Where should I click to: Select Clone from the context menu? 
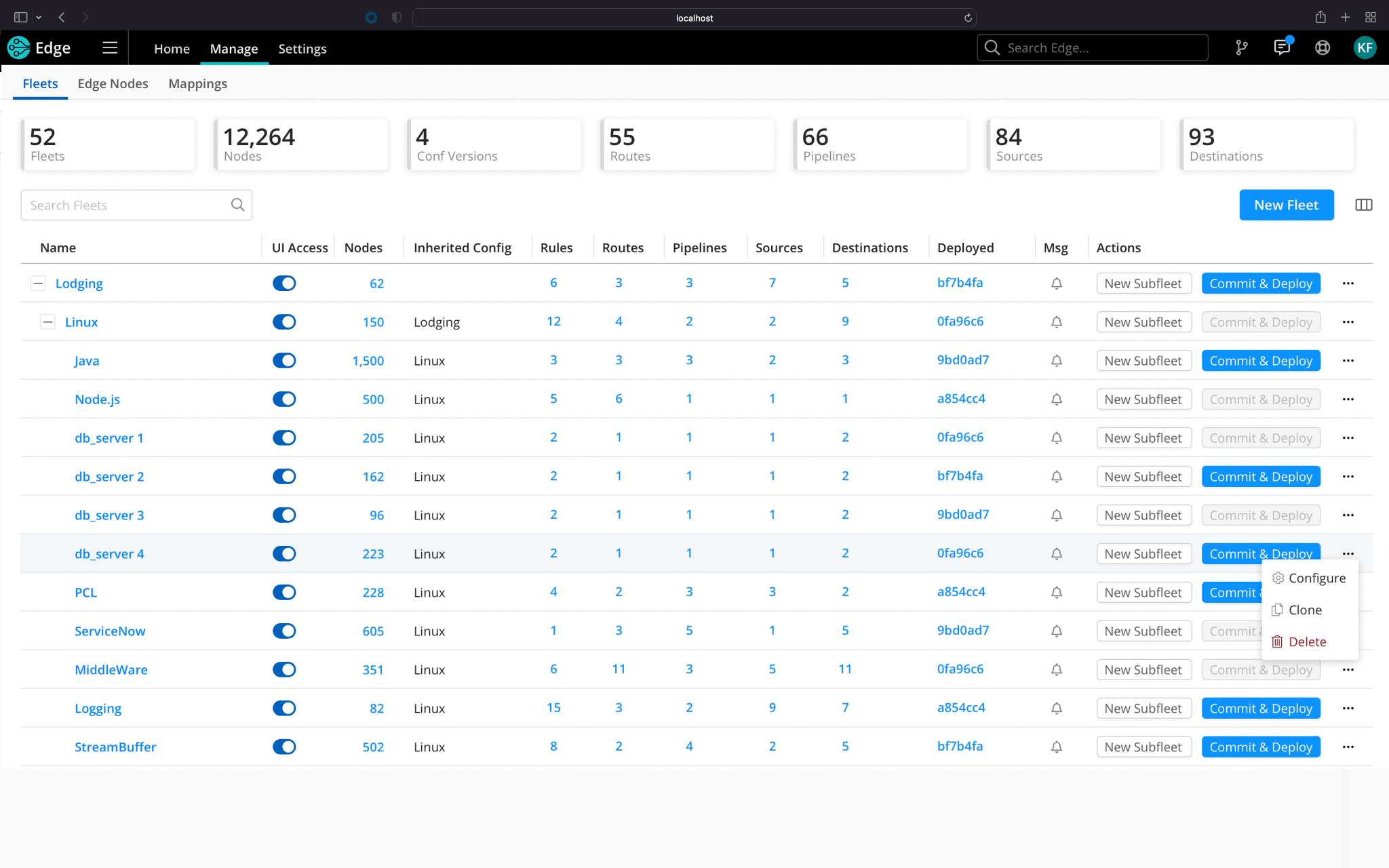[1305, 610]
